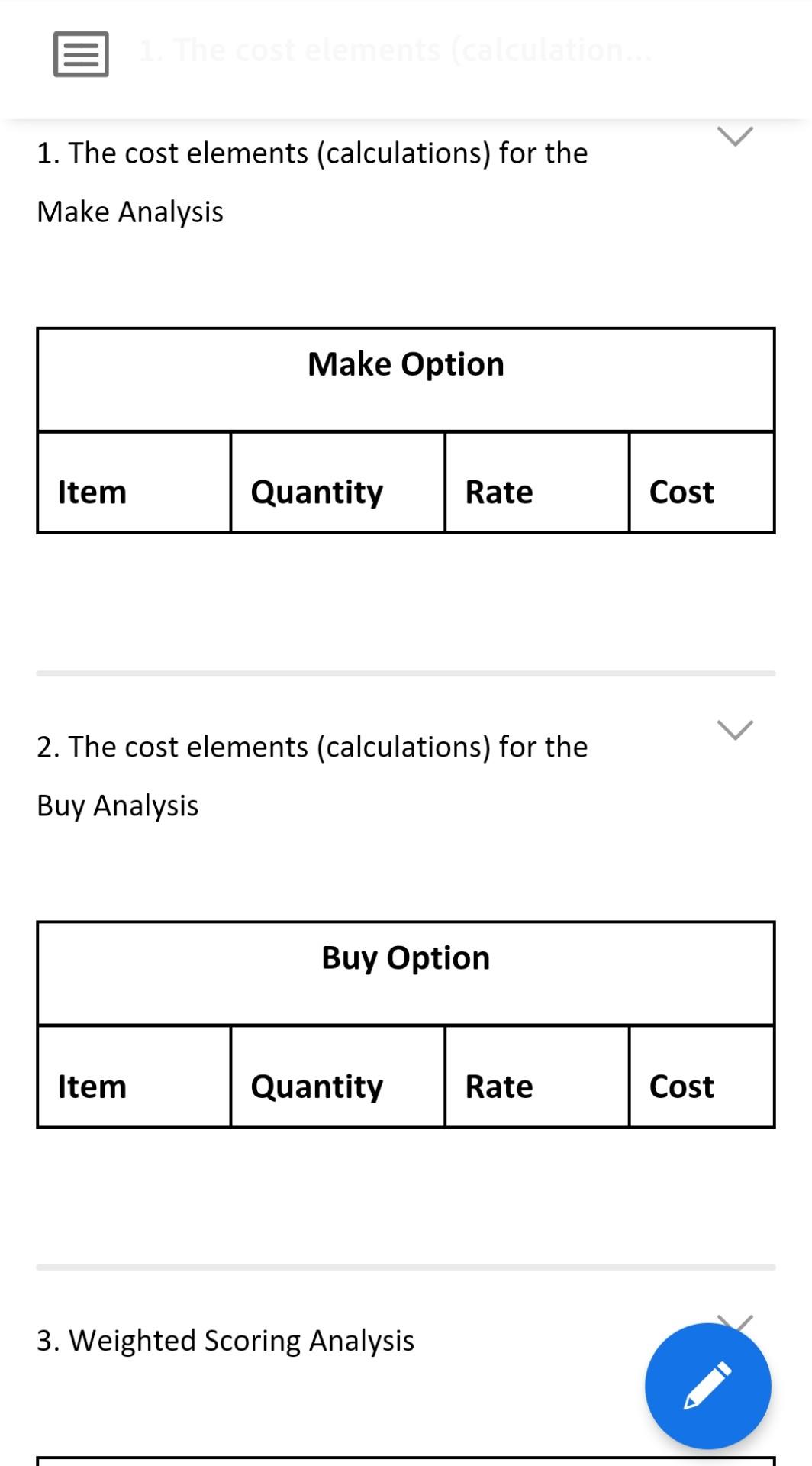The width and height of the screenshot is (812, 1466).
Task: Click the Cost header in the Buy table
Action: coord(681,1087)
